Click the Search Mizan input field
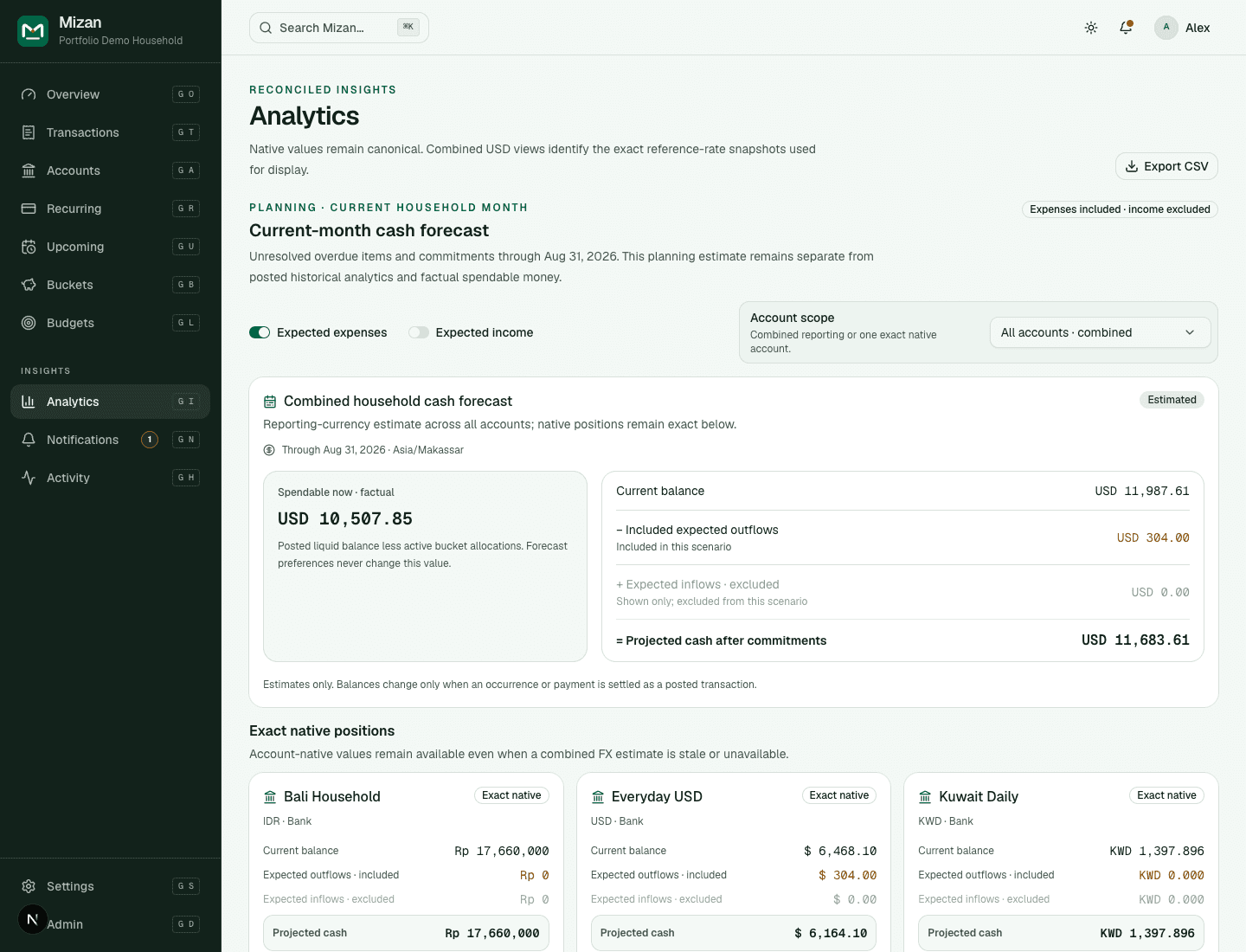1246x952 pixels. click(x=339, y=28)
